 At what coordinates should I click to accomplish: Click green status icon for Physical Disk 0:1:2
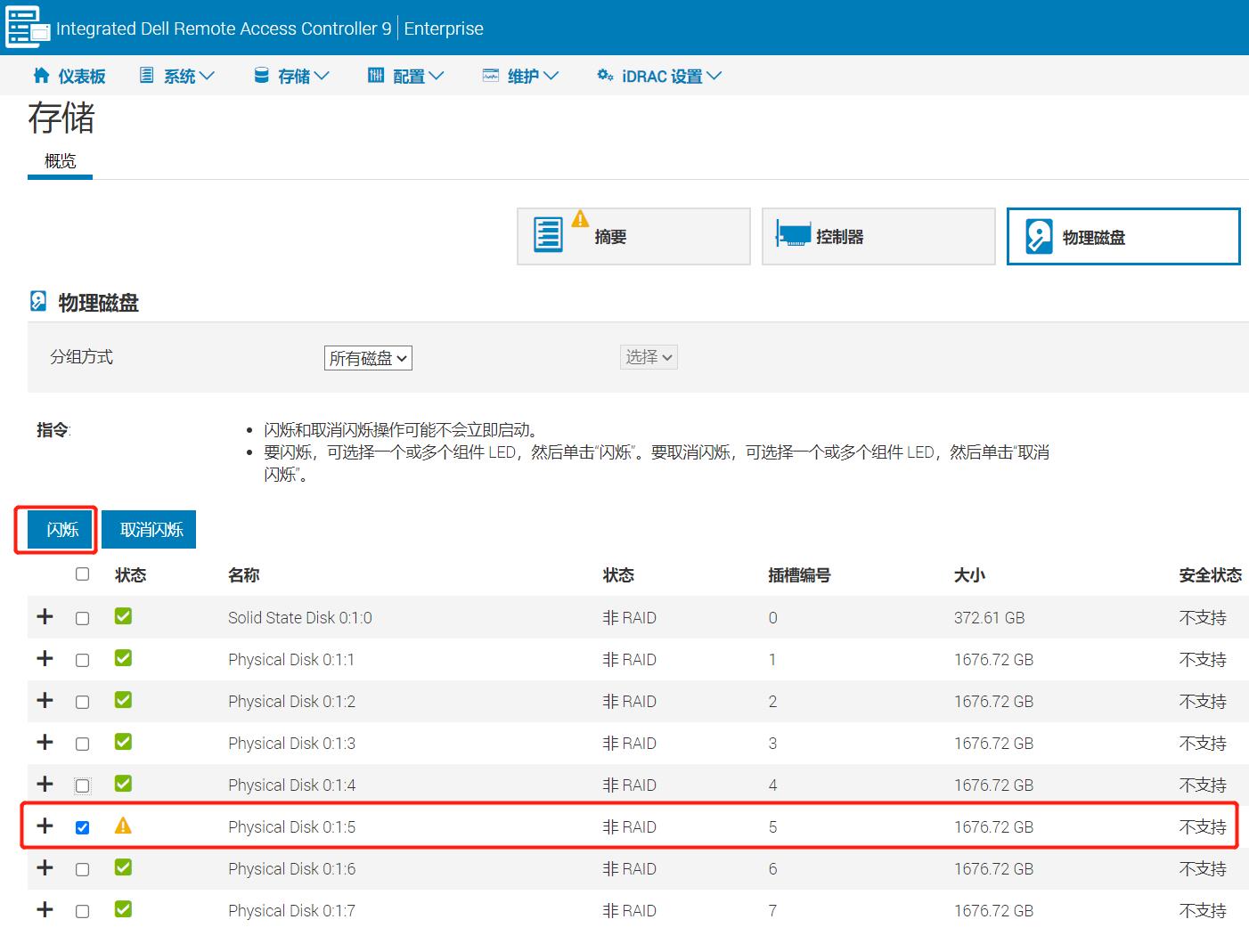123,700
